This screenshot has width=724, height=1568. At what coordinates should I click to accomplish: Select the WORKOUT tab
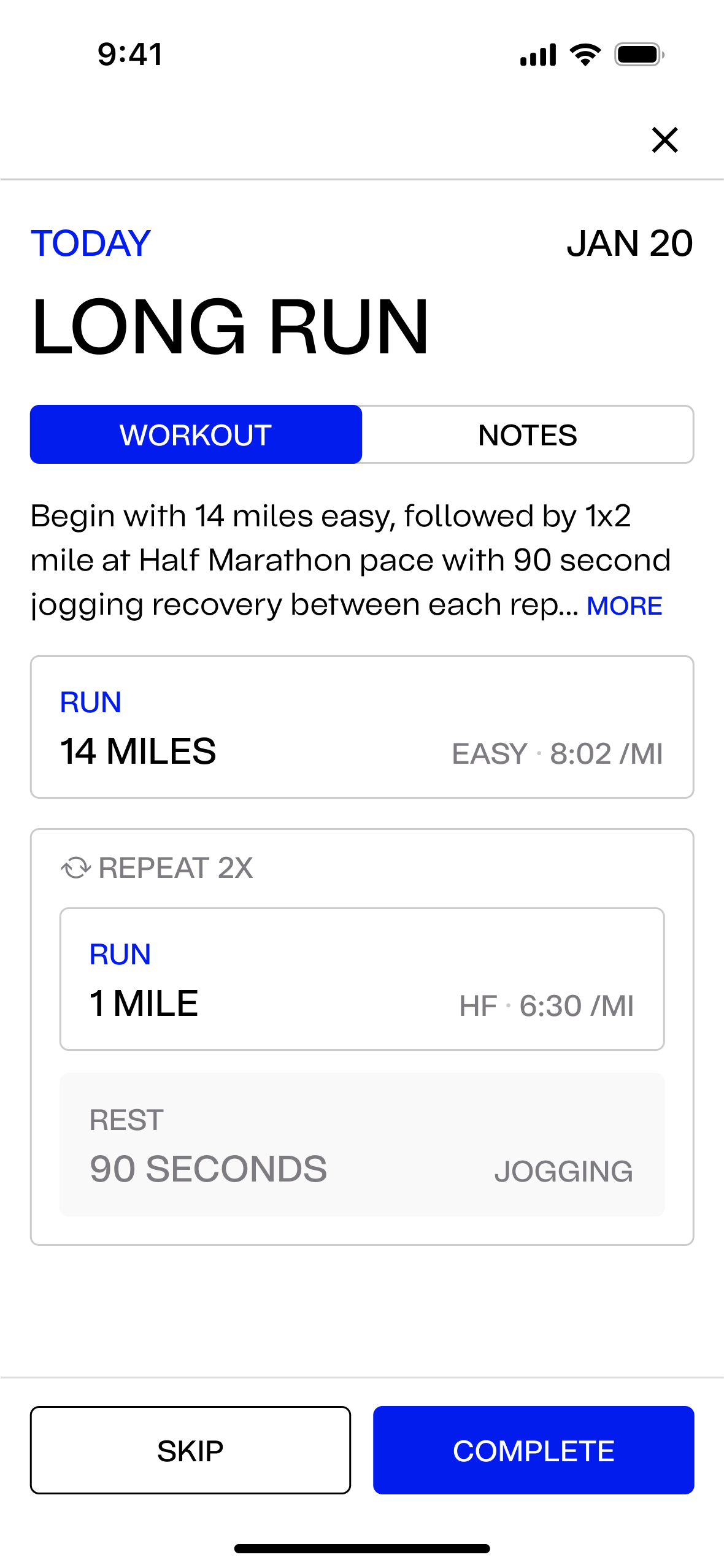click(196, 434)
